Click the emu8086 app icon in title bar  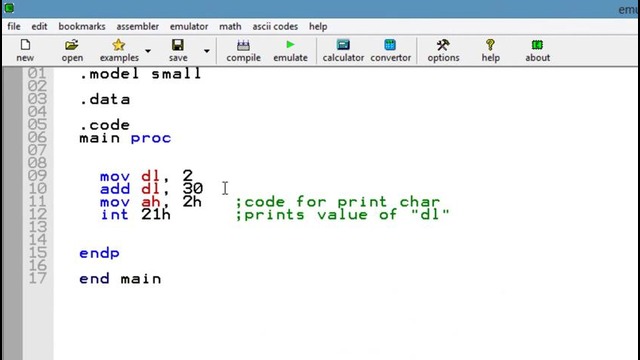9,8
